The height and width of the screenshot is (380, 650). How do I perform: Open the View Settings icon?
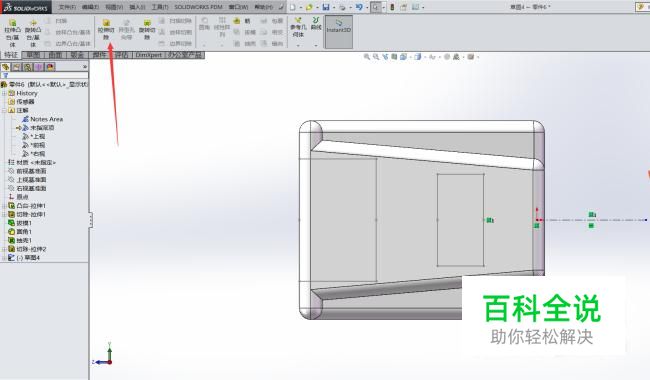tap(471, 57)
